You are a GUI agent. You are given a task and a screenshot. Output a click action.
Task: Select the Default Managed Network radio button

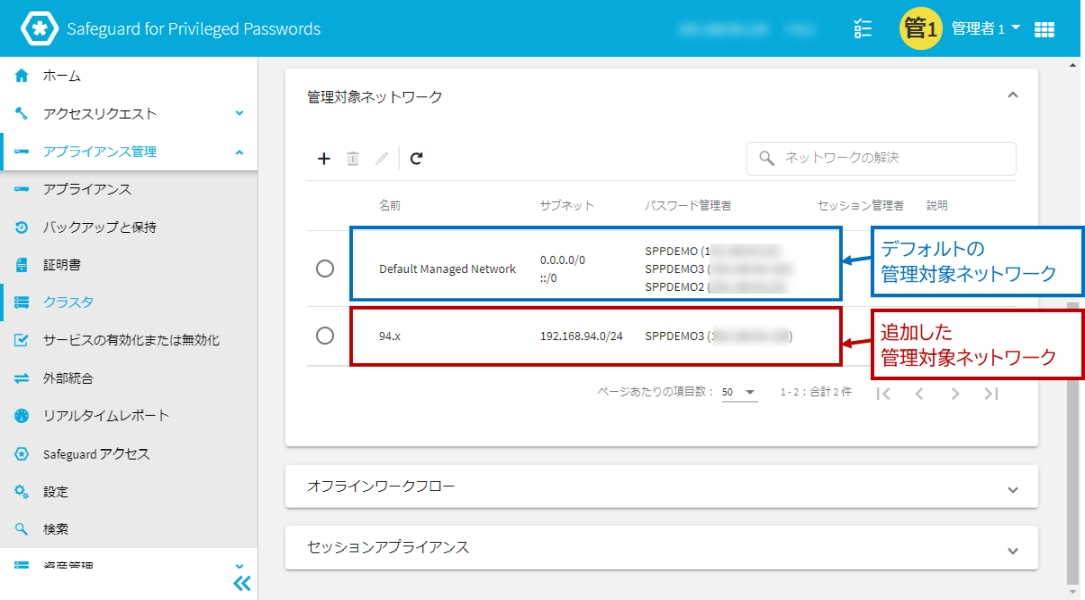point(325,268)
